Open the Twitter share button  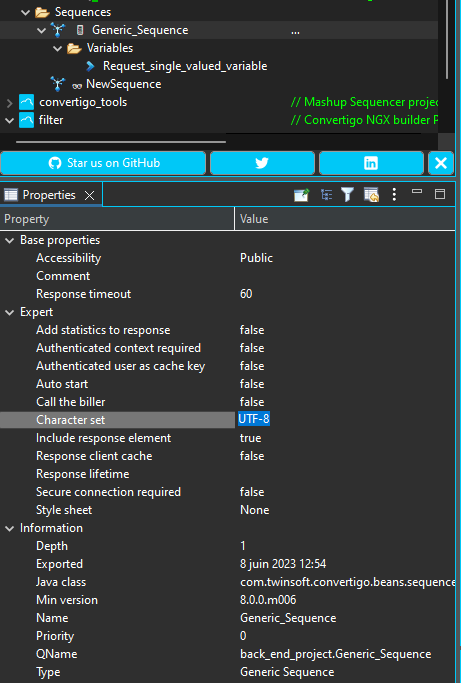tap(262, 163)
